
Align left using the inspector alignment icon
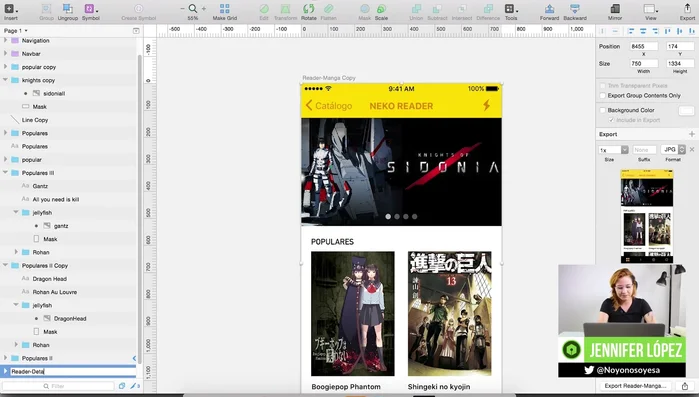coord(631,31)
